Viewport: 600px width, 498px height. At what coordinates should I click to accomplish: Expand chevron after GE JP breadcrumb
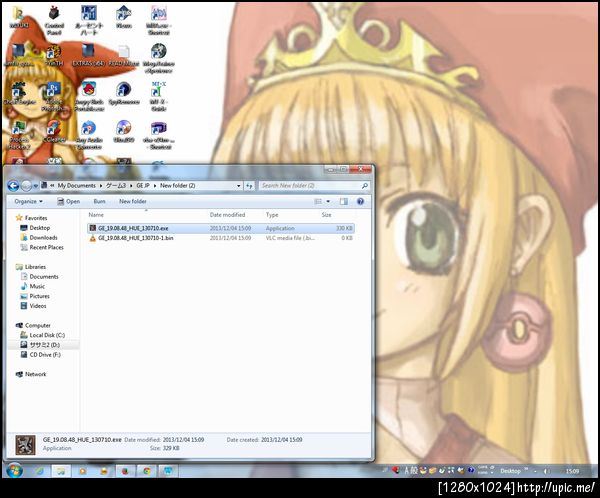pyautogui.click(x=155, y=186)
